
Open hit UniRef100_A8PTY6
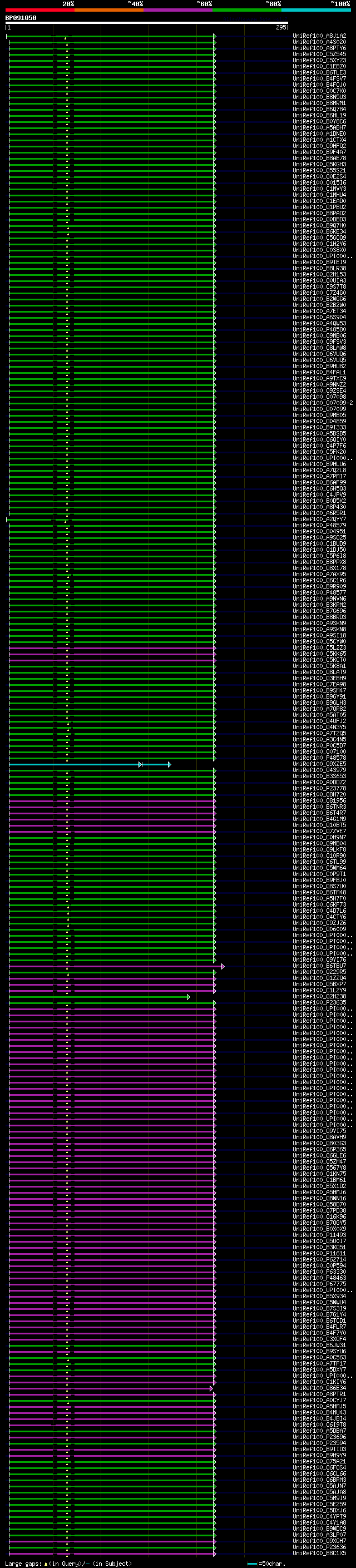click(x=319, y=48)
